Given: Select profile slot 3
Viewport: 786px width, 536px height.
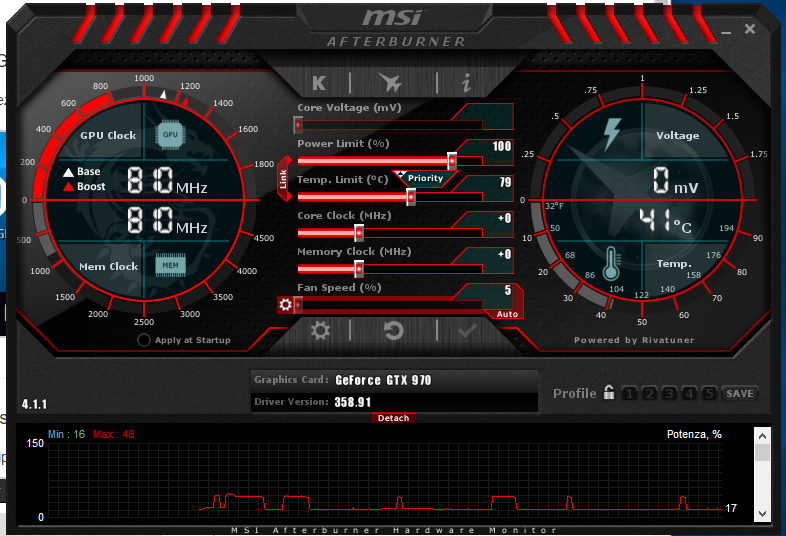Looking at the screenshot, I should click(669, 394).
